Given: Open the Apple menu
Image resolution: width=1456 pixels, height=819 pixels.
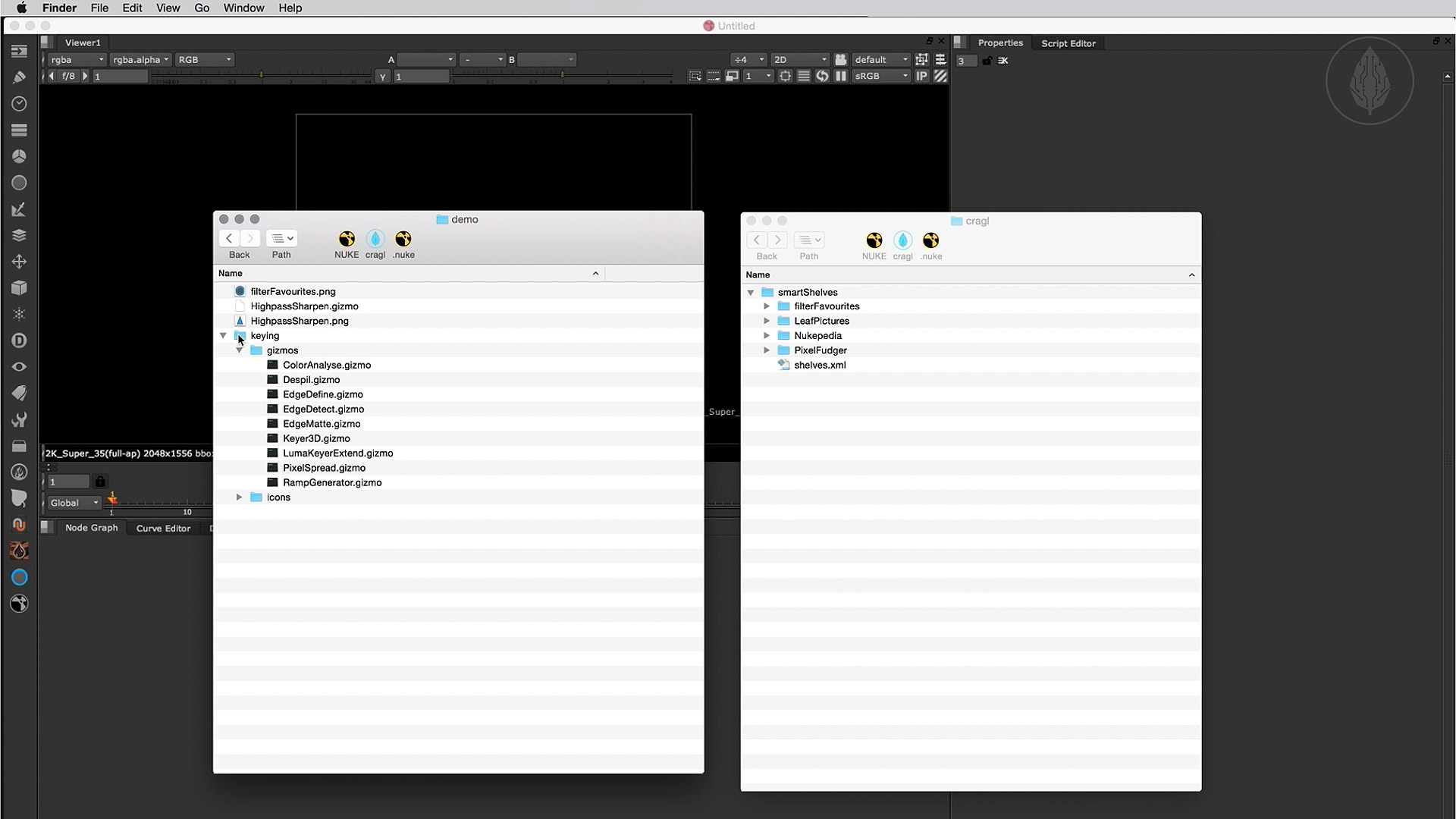Looking at the screenshot, I should pos(22,8).
